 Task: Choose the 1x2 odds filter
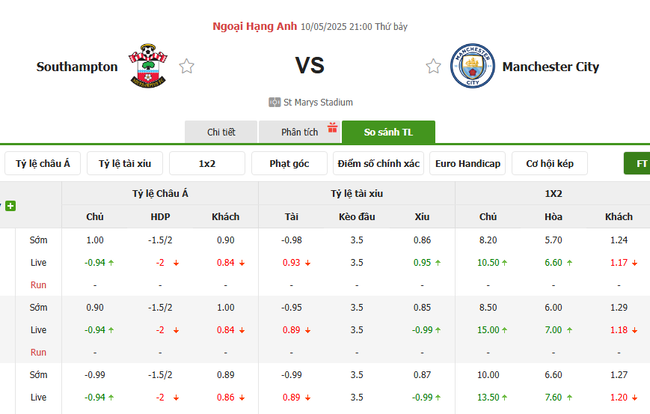[207, 163]
